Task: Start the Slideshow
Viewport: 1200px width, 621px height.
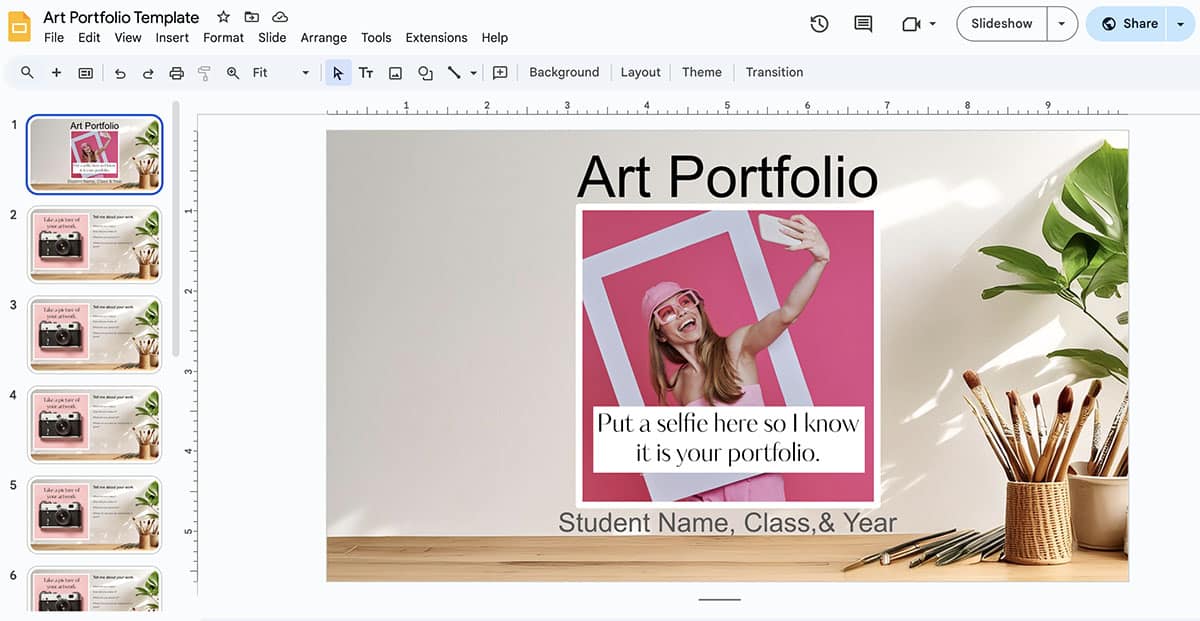Action: click(x=1000, y=23)
